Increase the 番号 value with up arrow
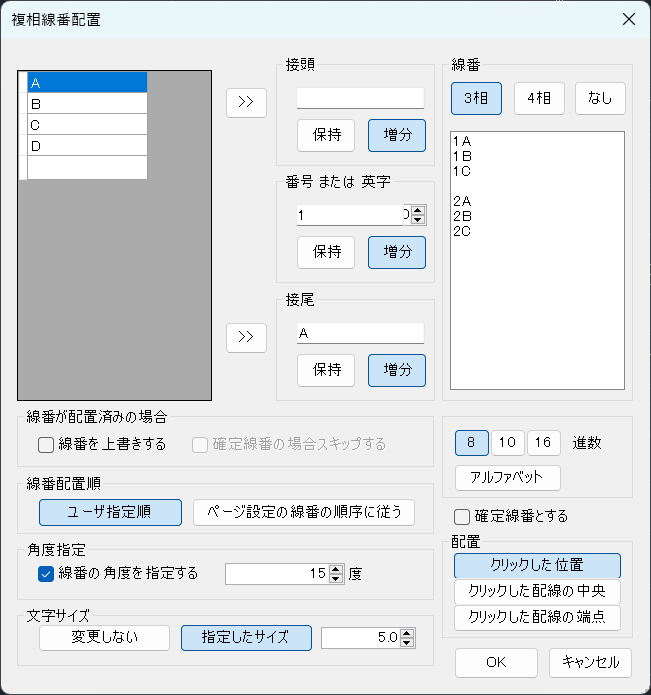Screen dimensions: 651x695 point(418,211)
